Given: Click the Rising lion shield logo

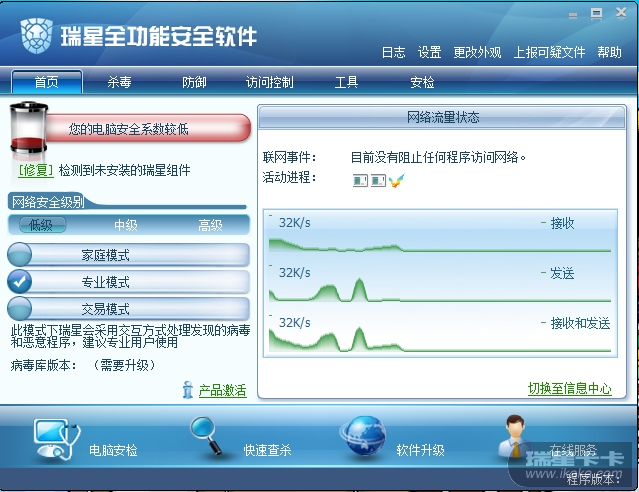Looking at the screenshot, I should (36, 35).
